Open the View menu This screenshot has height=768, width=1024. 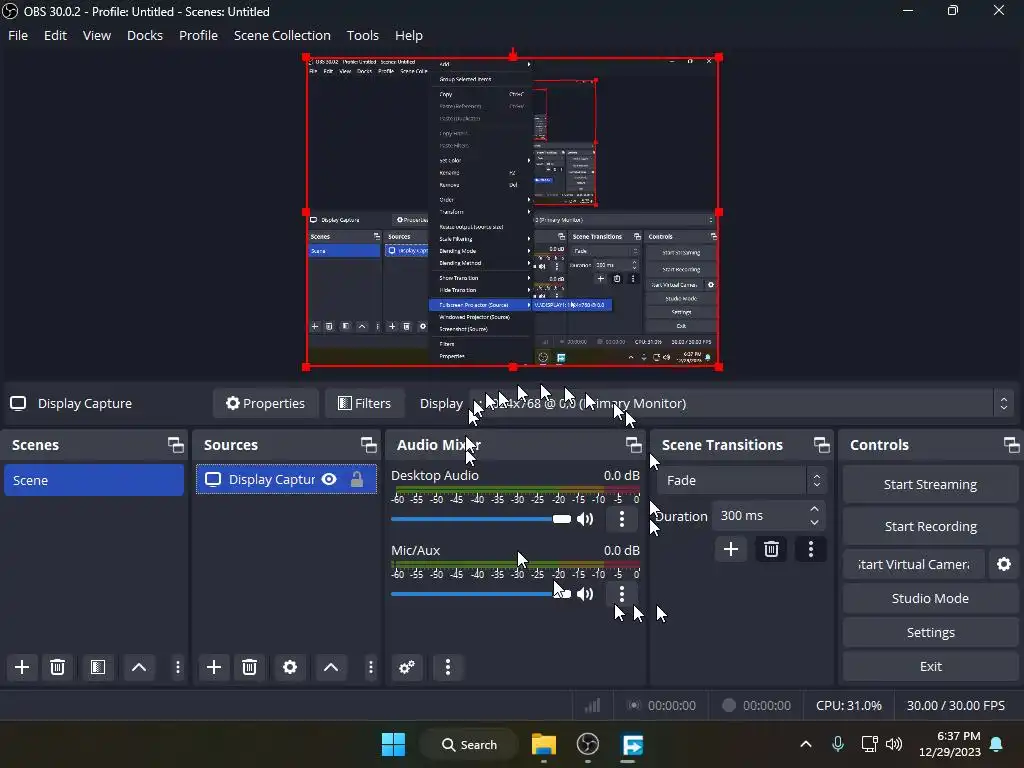[97, 35]
